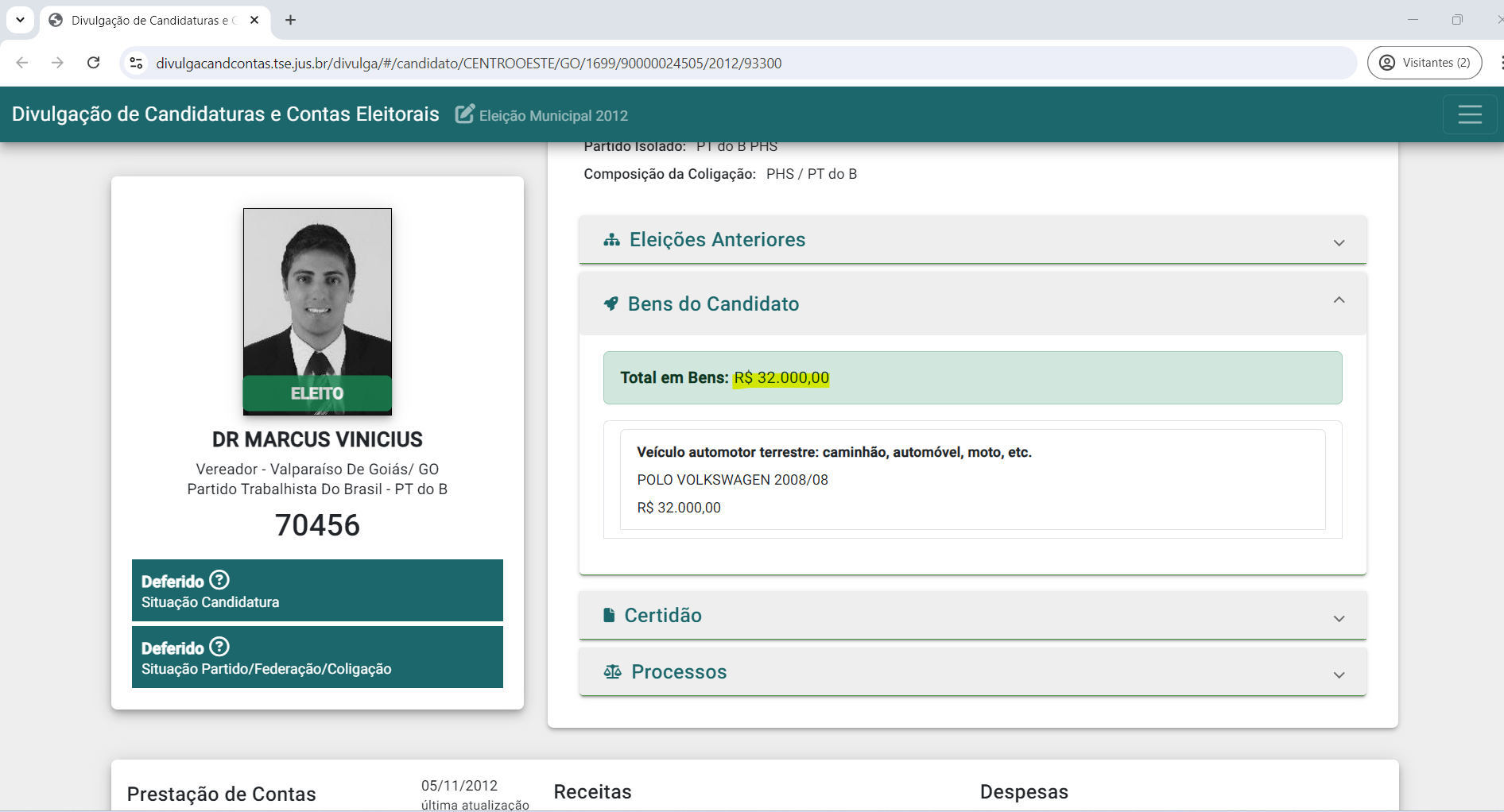This screenshot has width=1504, height=812.
Task: Select the Divulgação de Candidaturas browser tab
Action: click(151, 20)
